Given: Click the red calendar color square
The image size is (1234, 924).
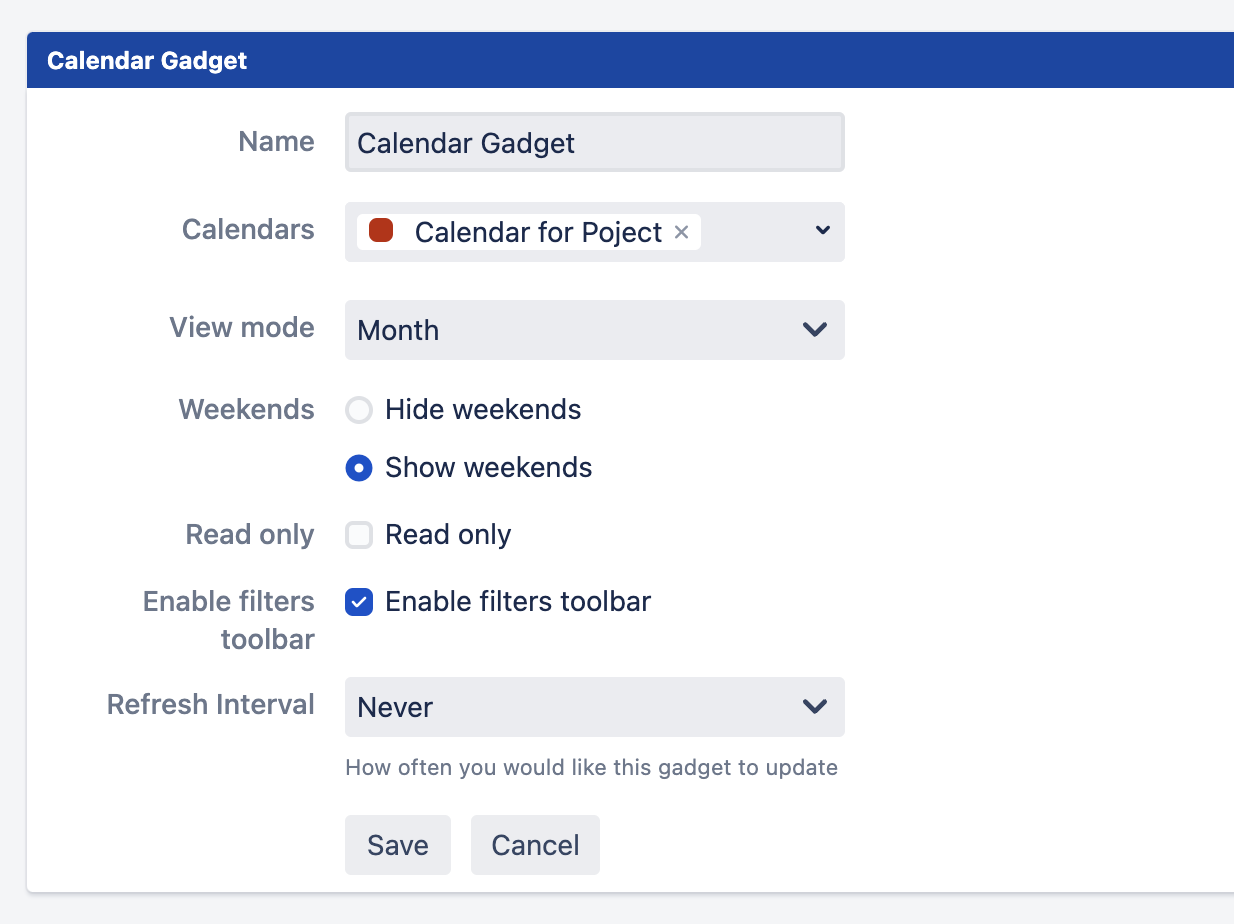Looking at the screenshot, I should 380,231.
